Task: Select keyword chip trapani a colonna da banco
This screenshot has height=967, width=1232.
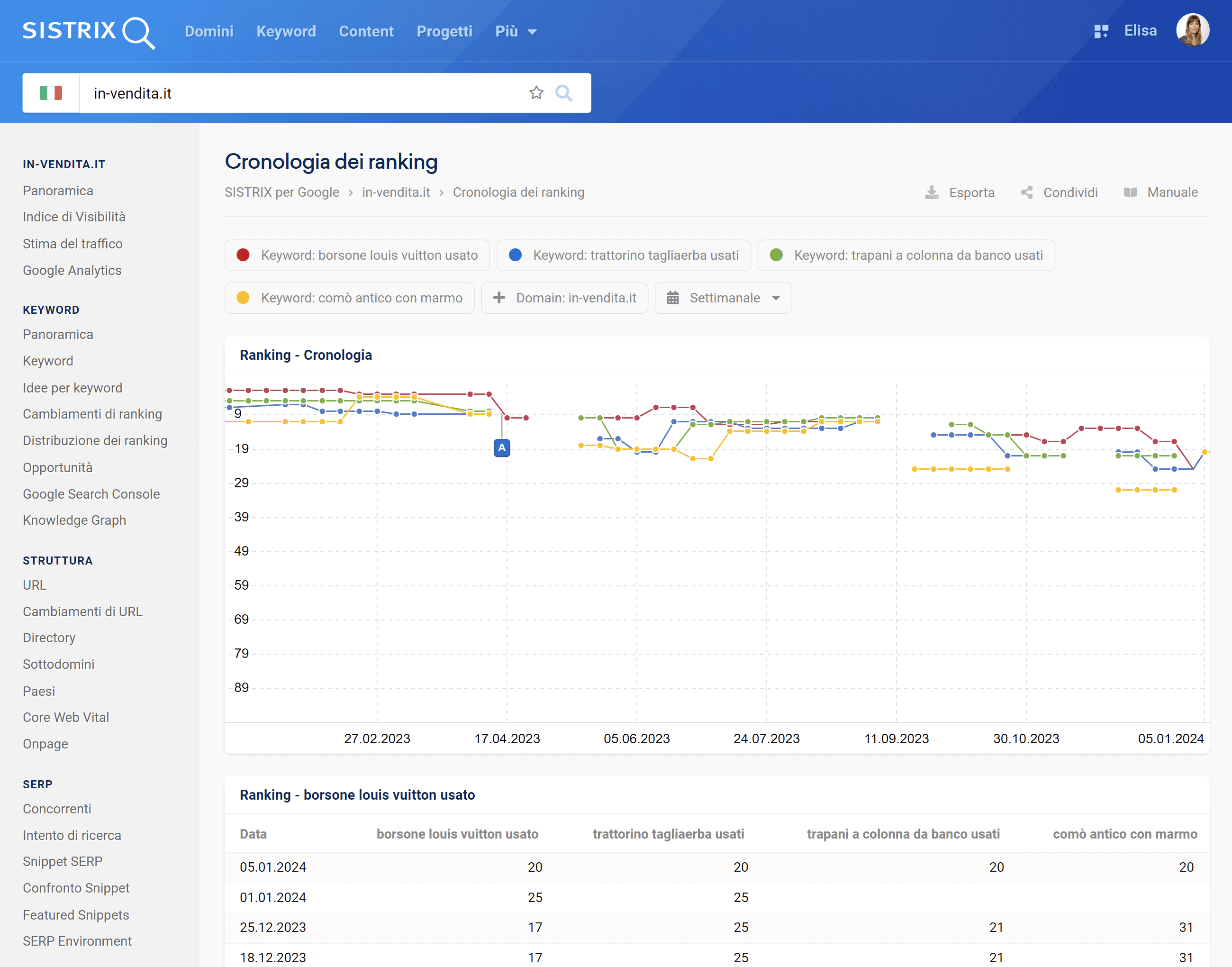Action: [906, 255]
